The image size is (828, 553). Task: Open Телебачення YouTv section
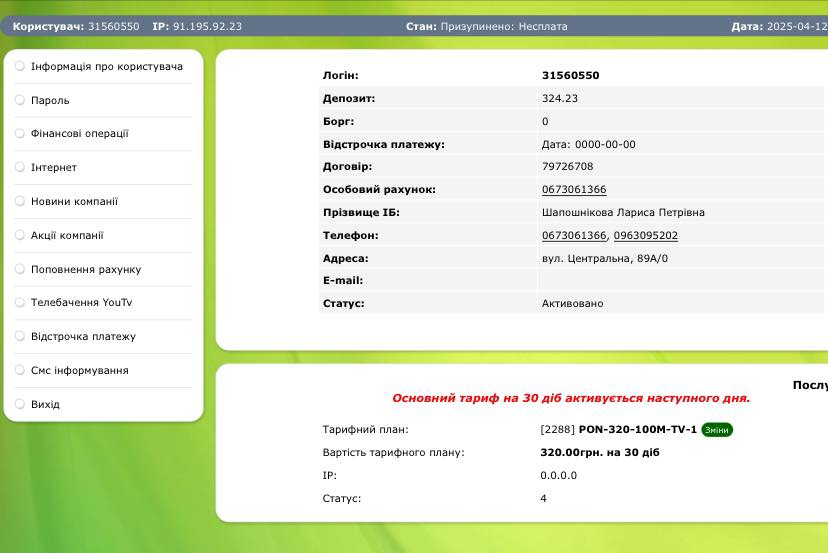pos(81,302)
